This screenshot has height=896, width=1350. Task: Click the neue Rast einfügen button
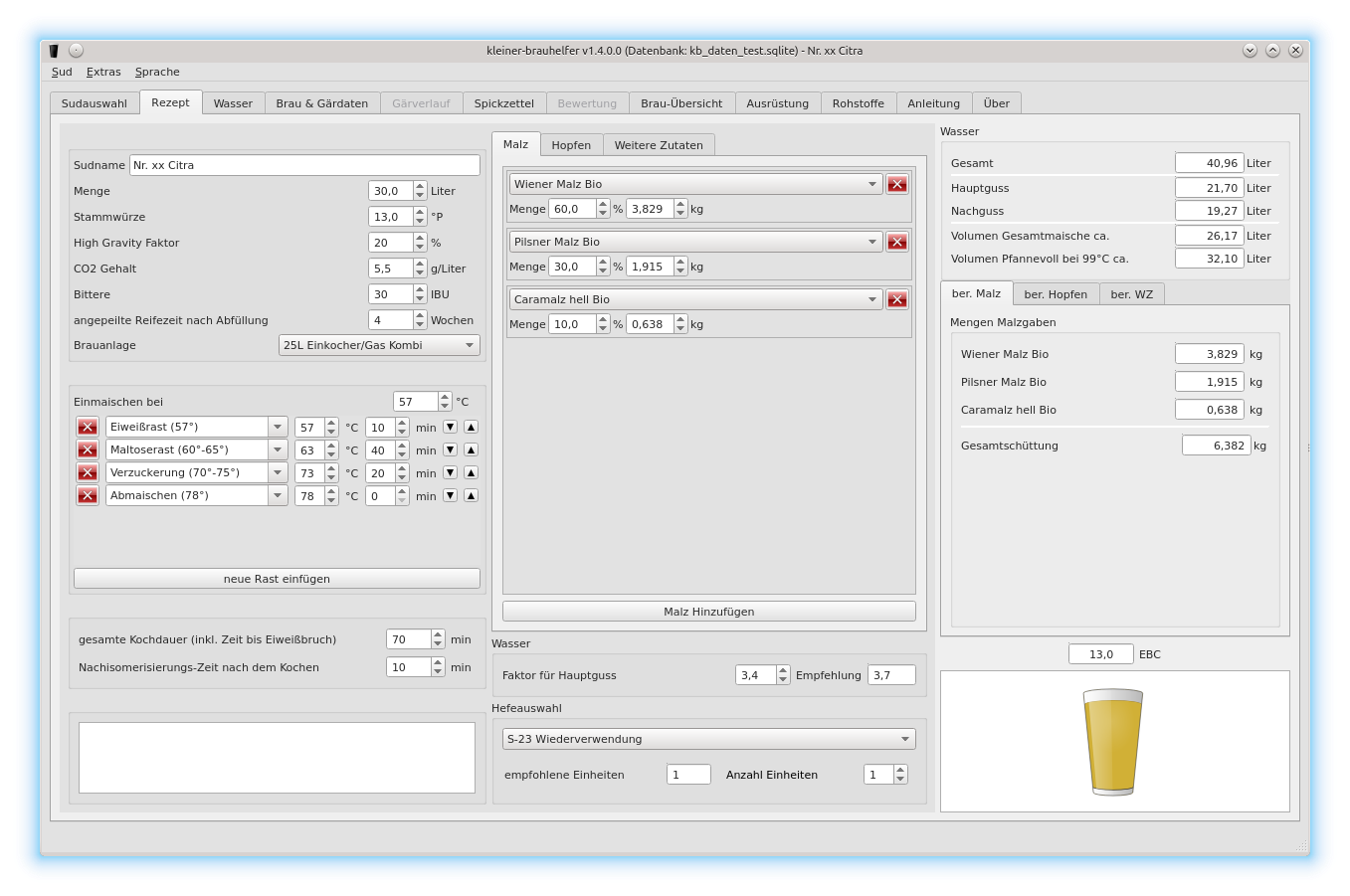click(x=277, y=579)
